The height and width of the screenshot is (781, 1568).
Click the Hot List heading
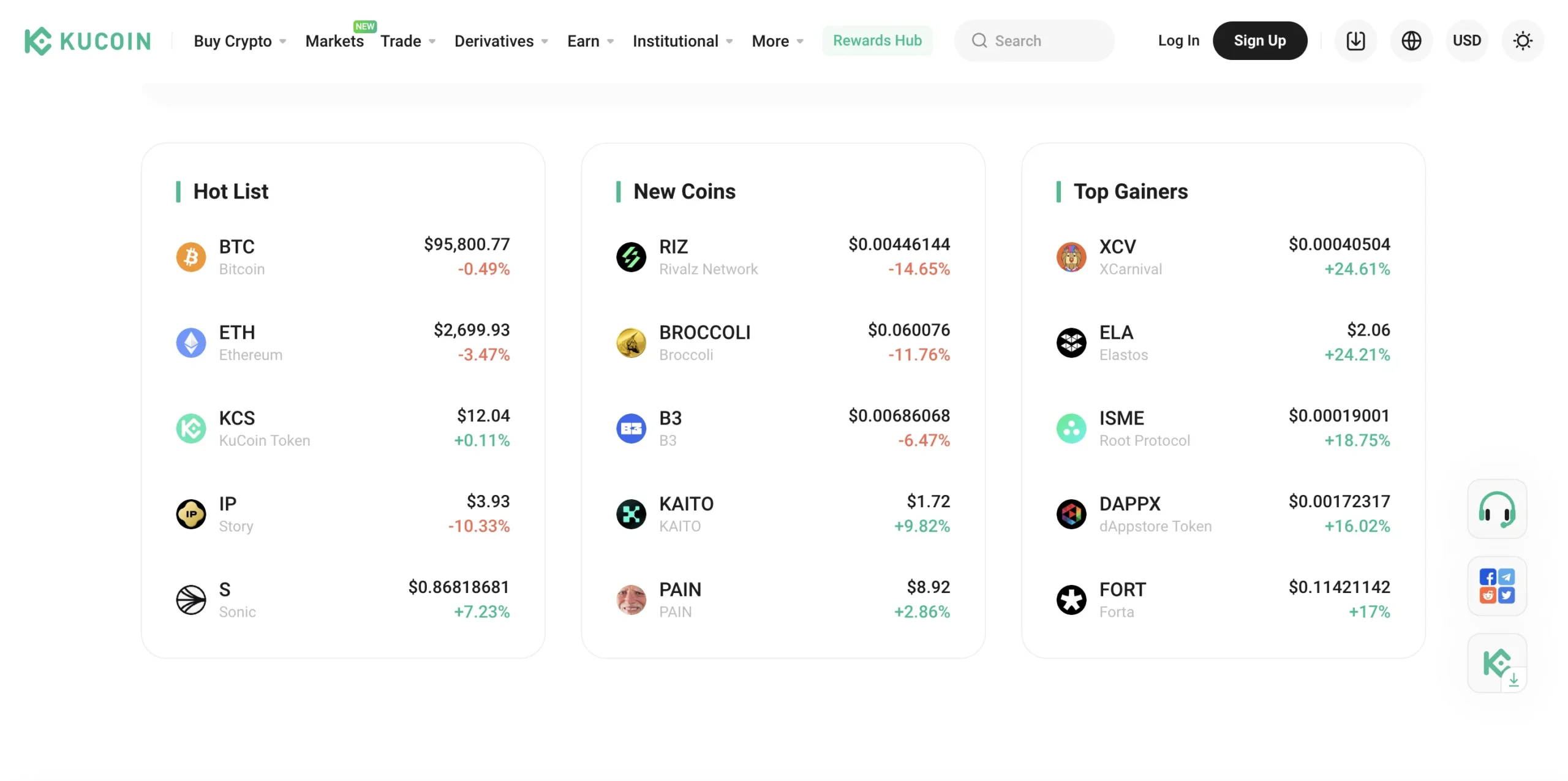[231, 192]
